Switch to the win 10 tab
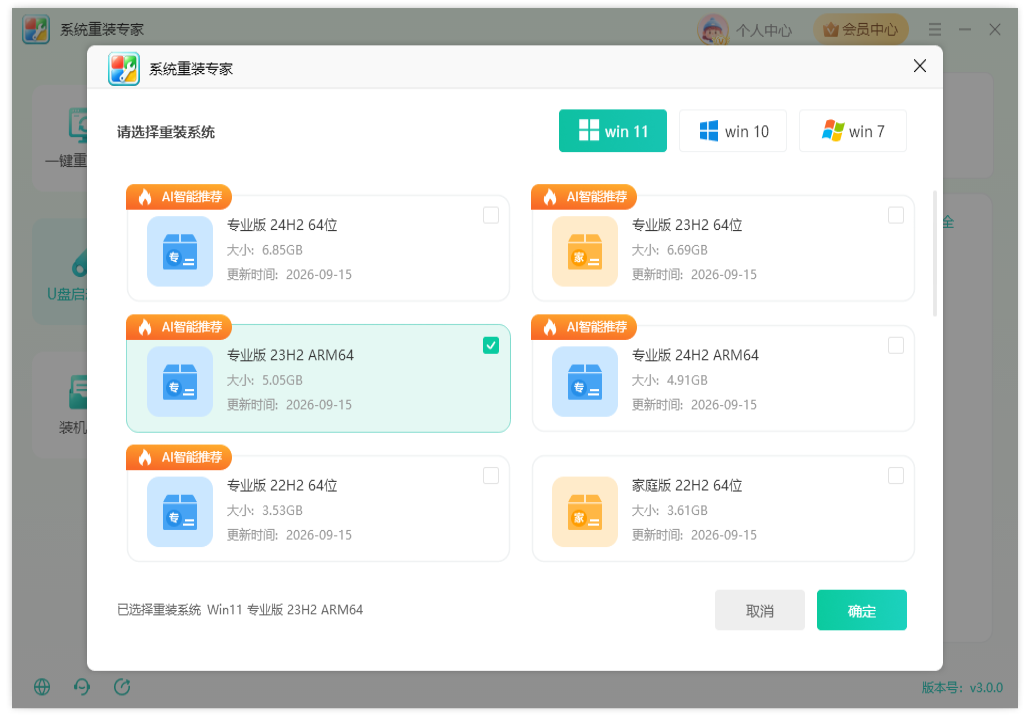The height and width of the screenshot is (717, 1030). point(732,131)
